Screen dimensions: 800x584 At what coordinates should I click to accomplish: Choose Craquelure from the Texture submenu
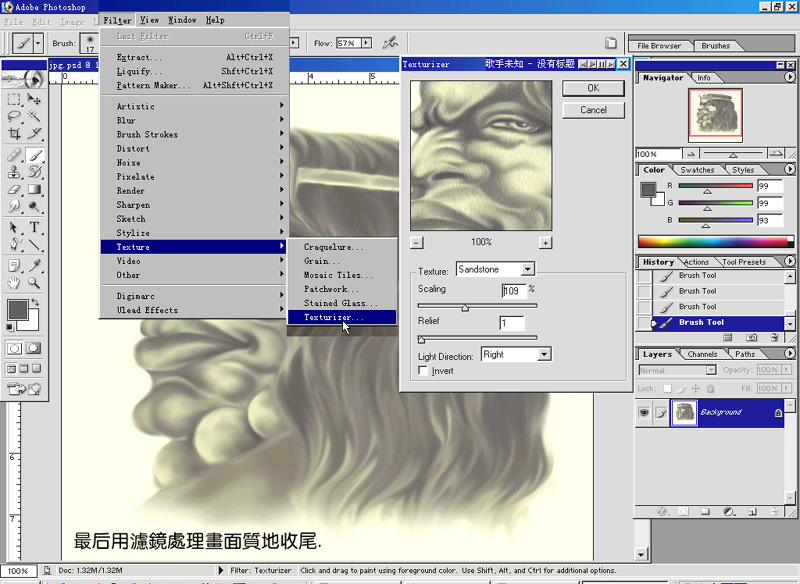point(342,247)
